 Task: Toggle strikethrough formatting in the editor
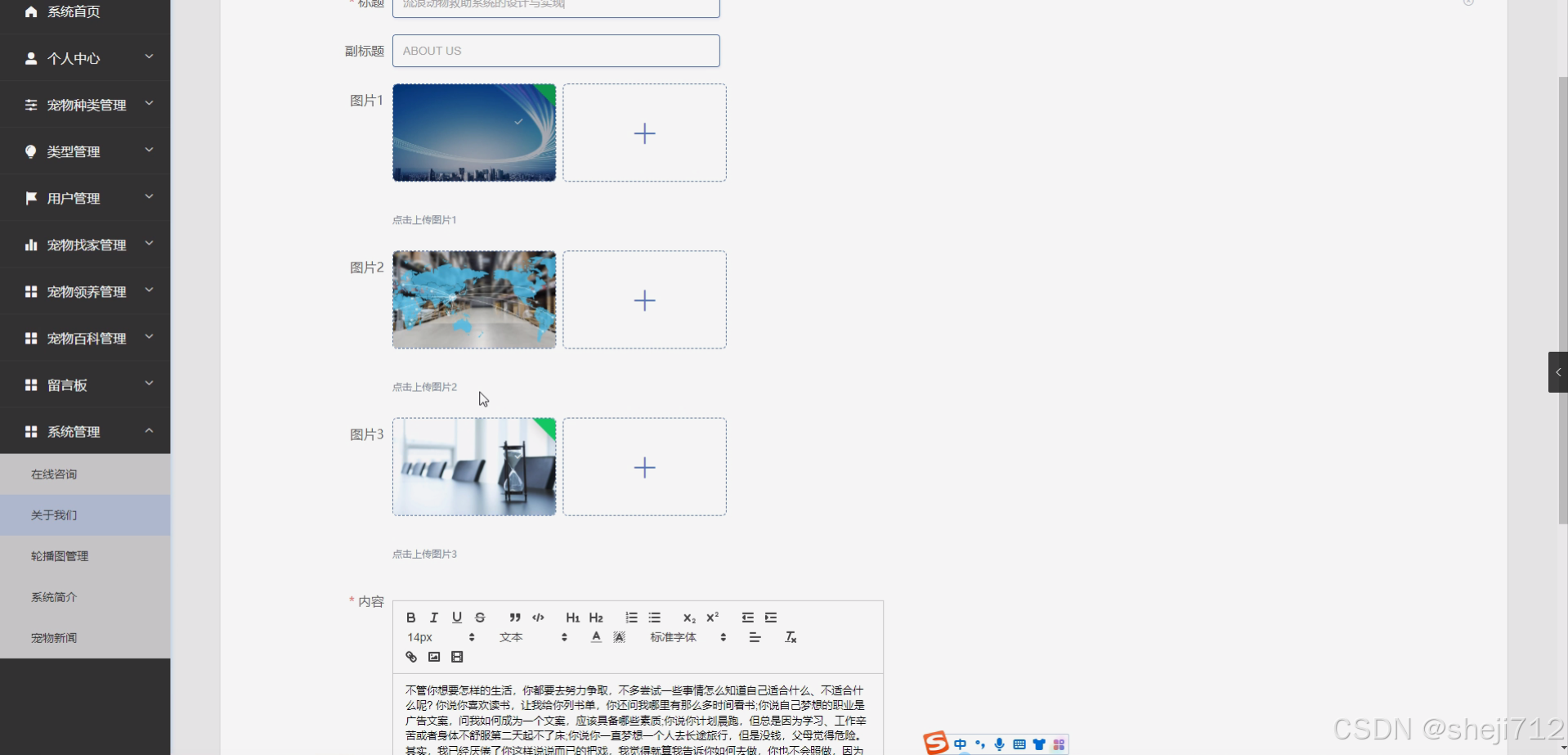[x=480, y=618]
